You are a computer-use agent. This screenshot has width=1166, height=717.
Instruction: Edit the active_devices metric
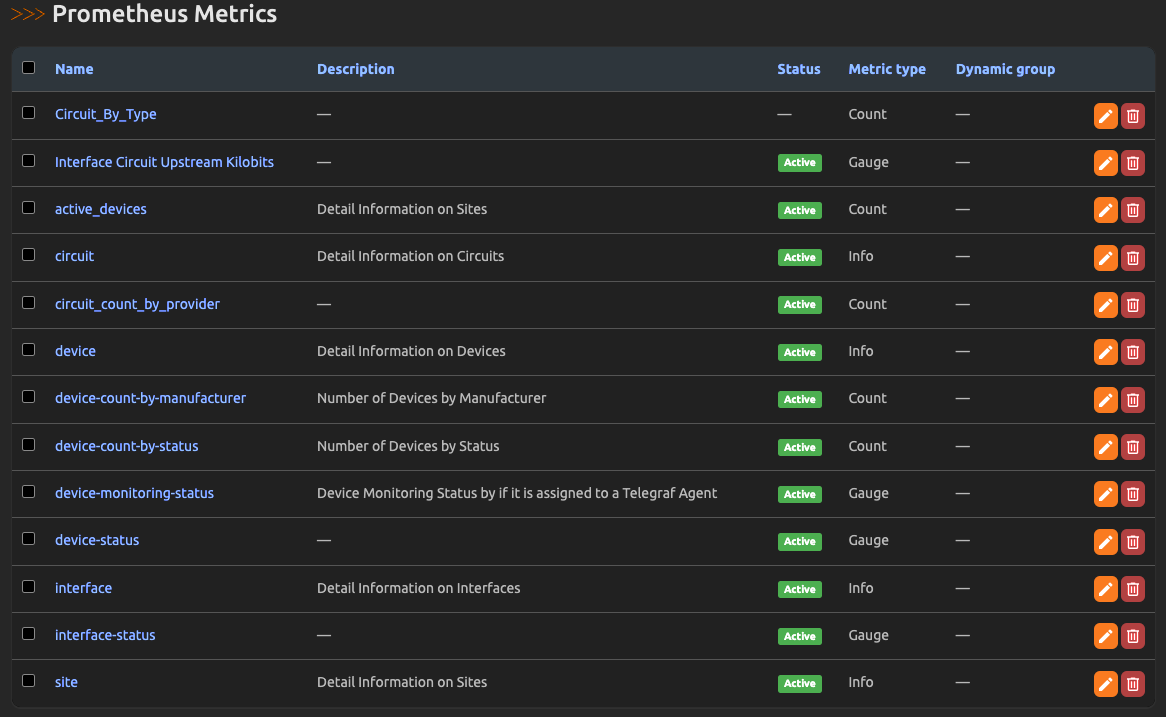coord(1105,210)
